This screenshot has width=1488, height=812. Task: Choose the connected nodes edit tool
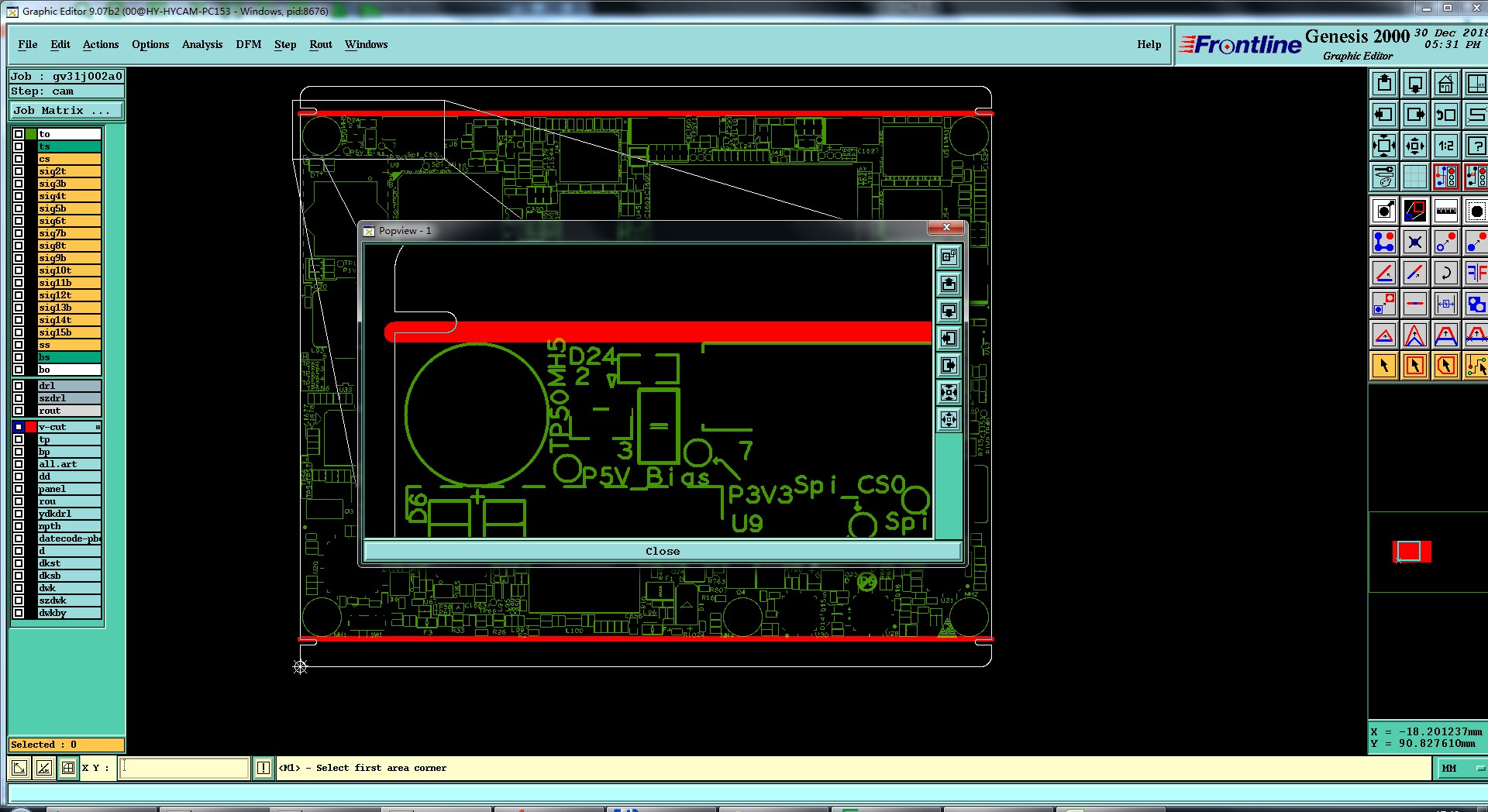[x=1384, y=242]
